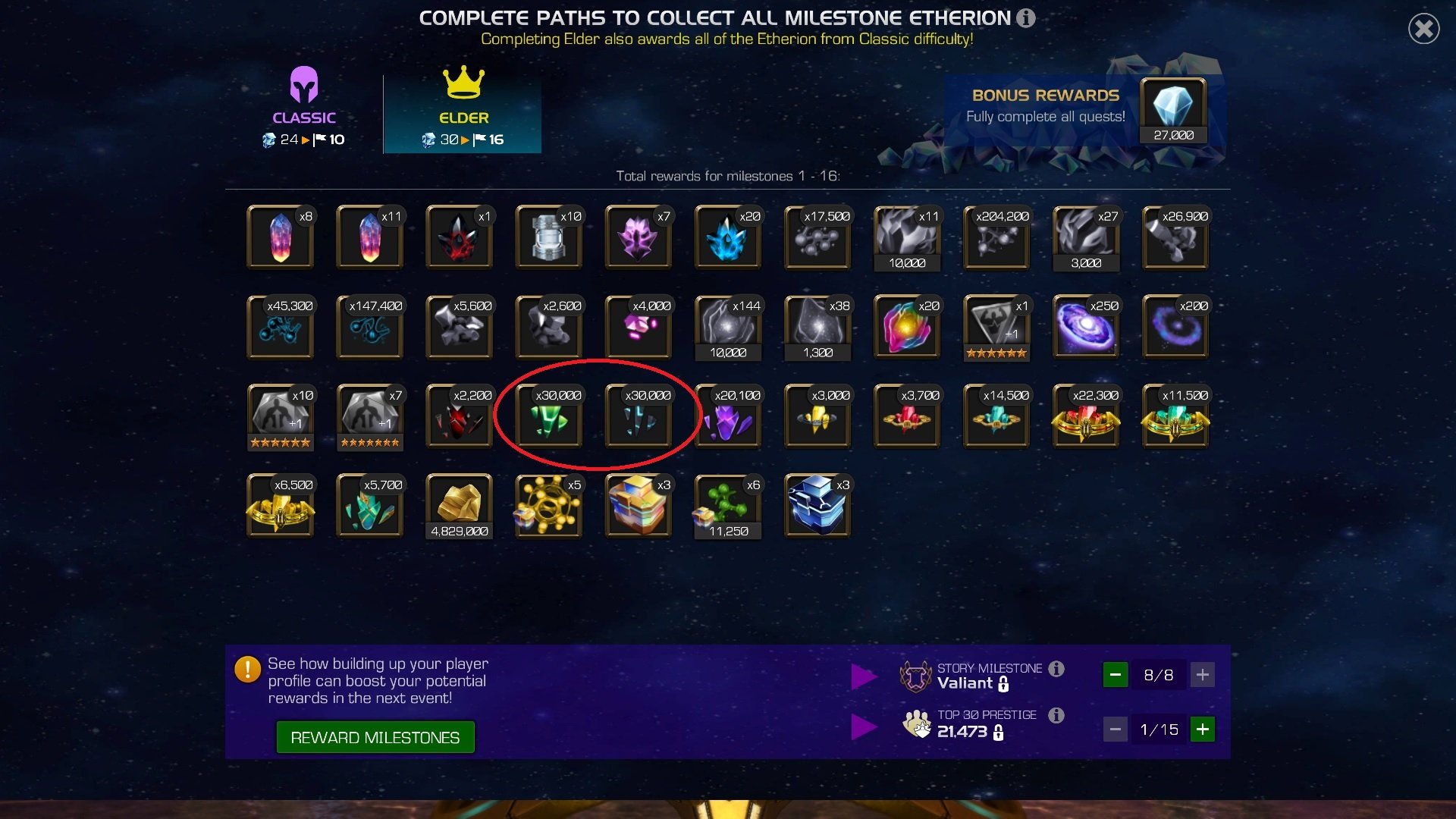The height and width of the screenshot is (819, 1456).
Task: Select the Classic difficulty tab
Action: click(304, 107)
